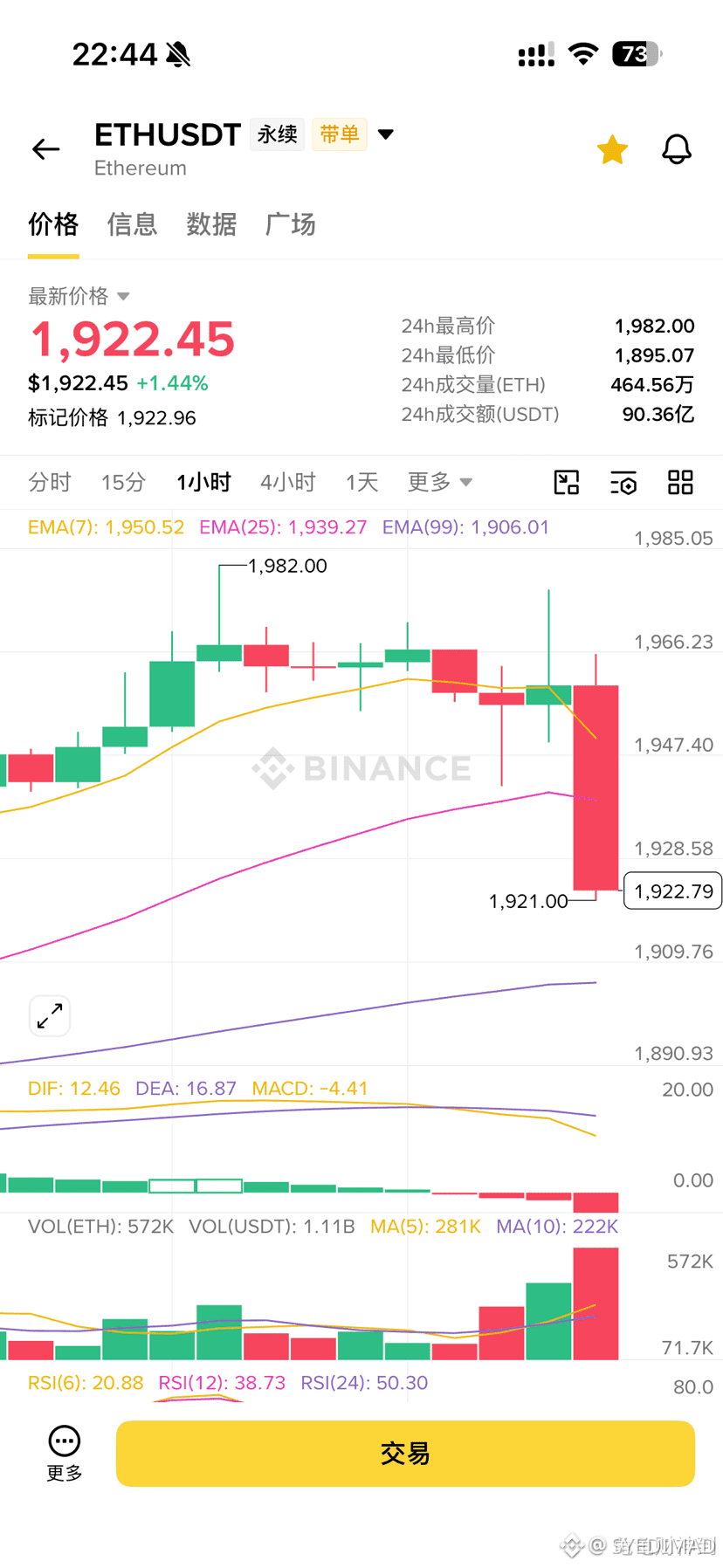Open the four-square grid layout icon
Image resolution: width=723 pixels, height=1568 pixels.
[x=680, y=482]
